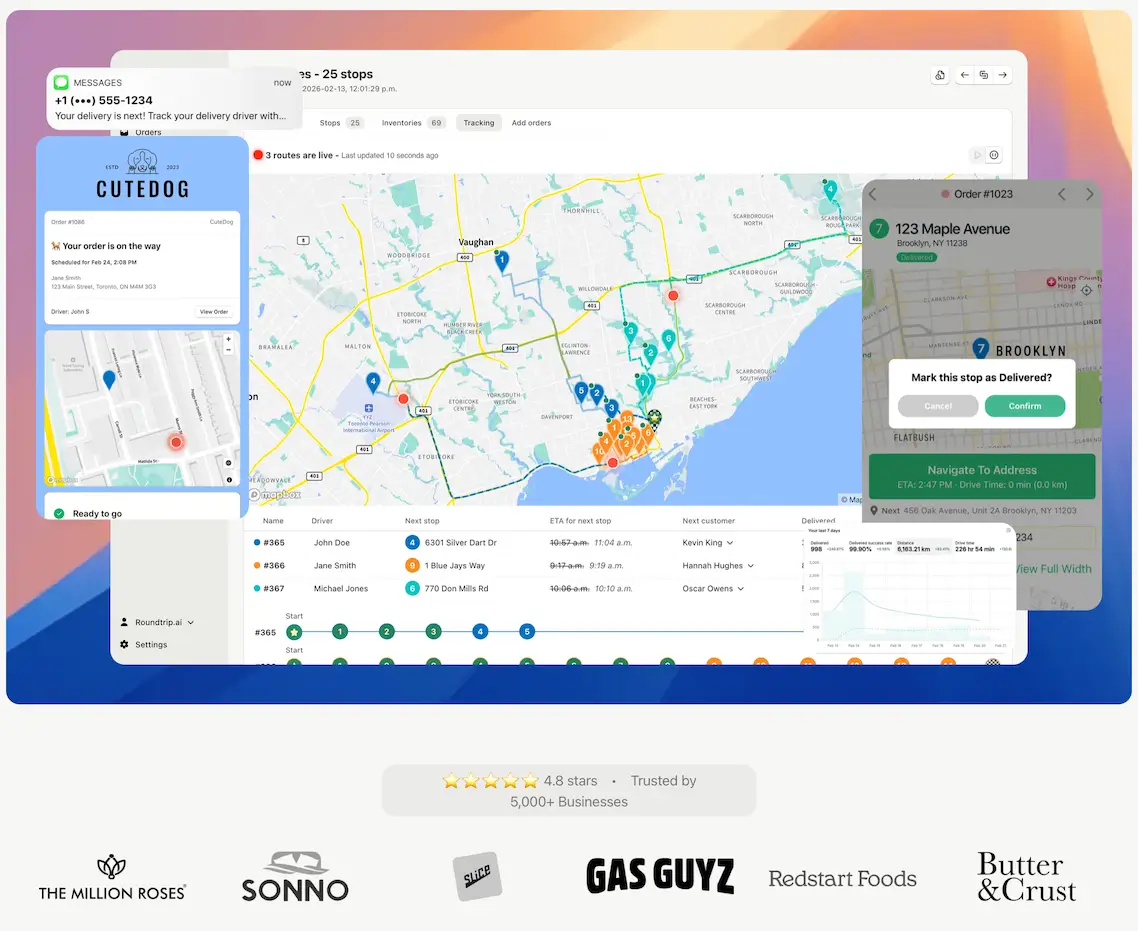The width and height of the screenshot is (1138, 931).
Task: Click The Million Roses logo
Action: pos(112,878)
